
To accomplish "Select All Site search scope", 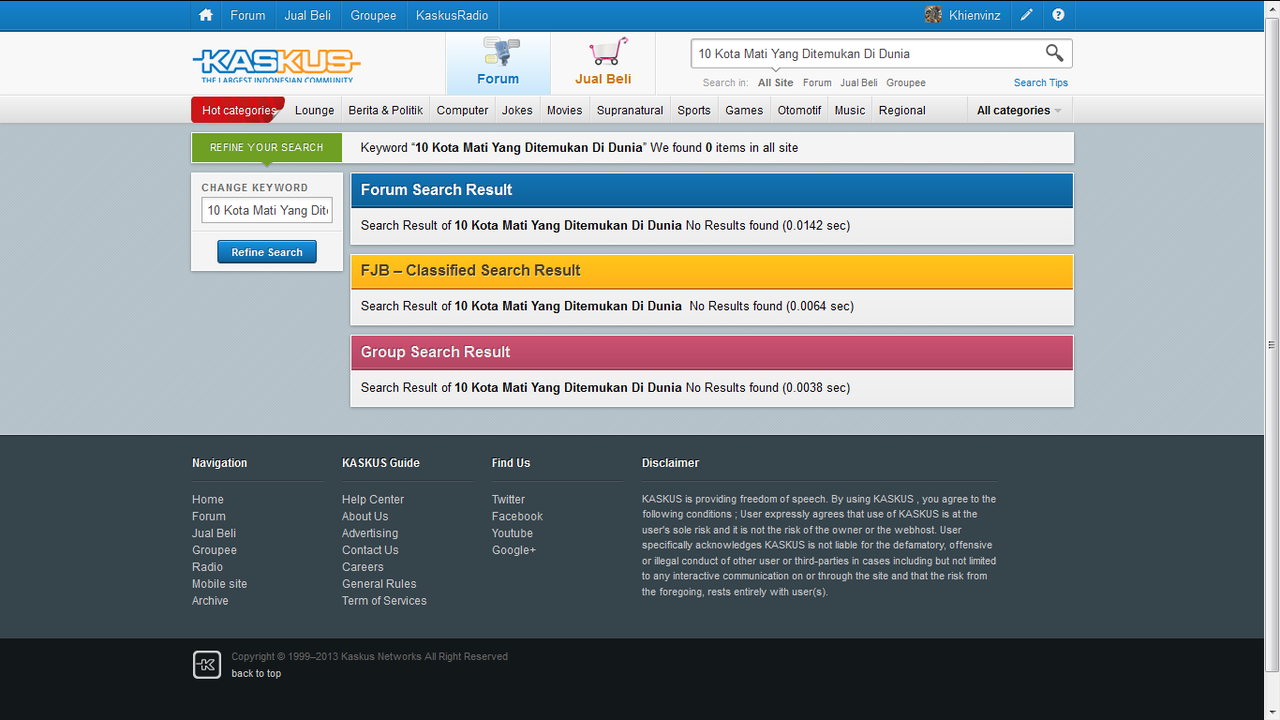I will (x=776, y=83).
